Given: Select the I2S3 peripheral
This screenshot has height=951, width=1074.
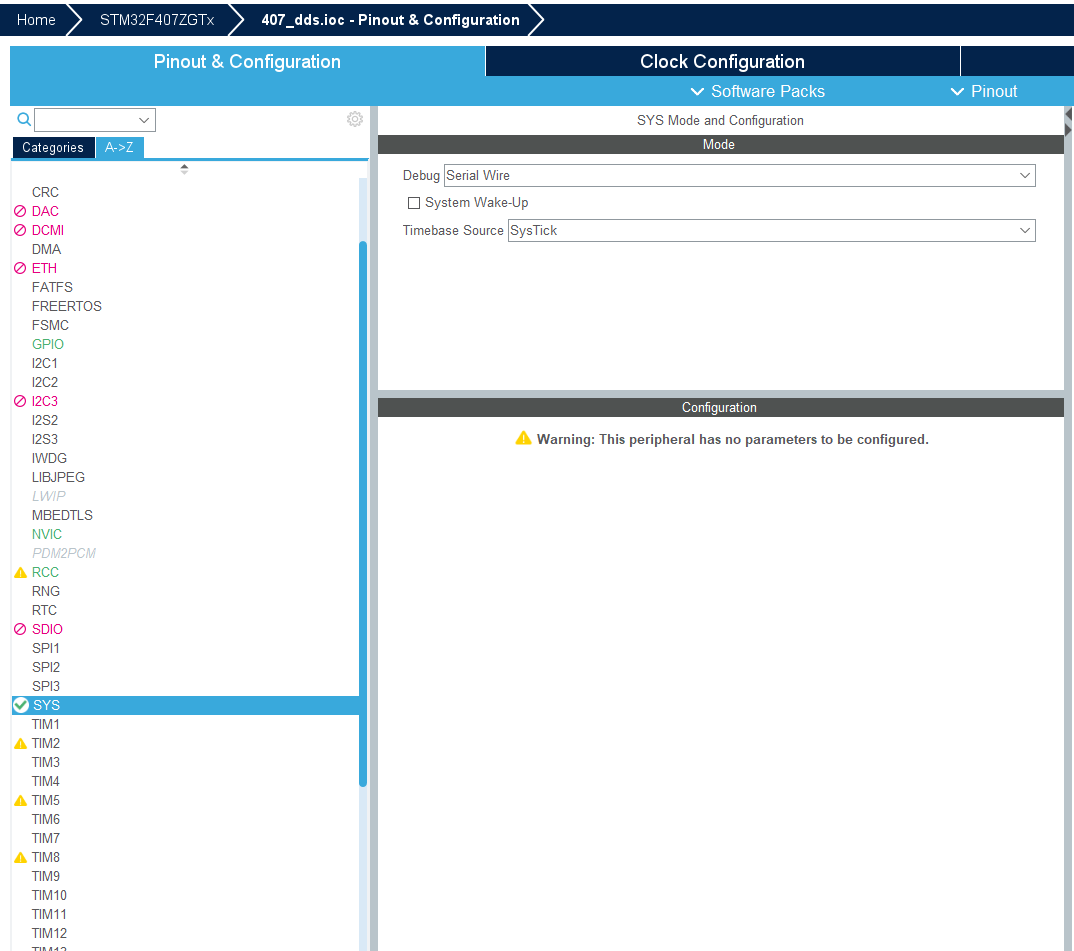Looking at the screenshot, I should (45, 439).
